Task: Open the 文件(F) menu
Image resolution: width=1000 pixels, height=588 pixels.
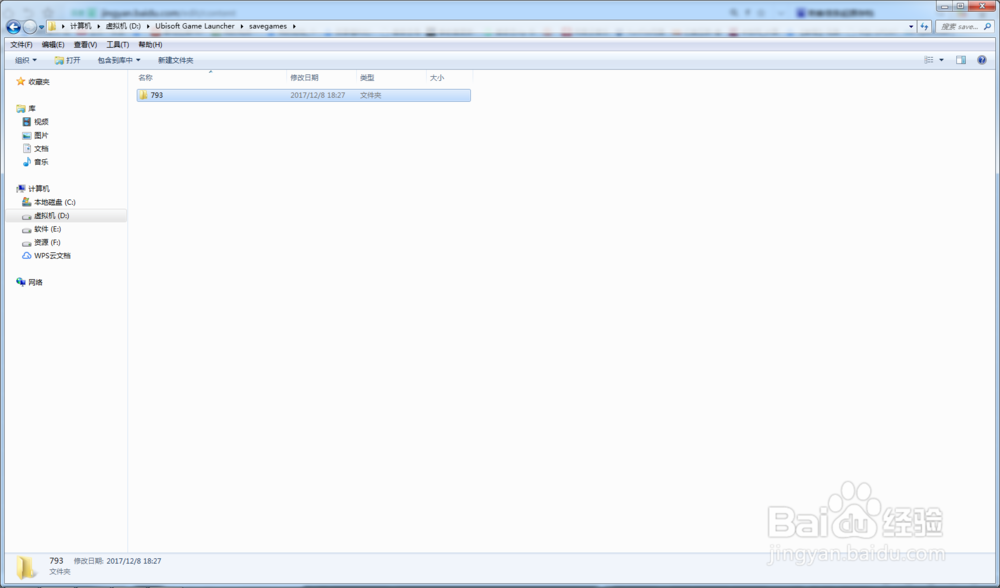Action: point(21,45)
